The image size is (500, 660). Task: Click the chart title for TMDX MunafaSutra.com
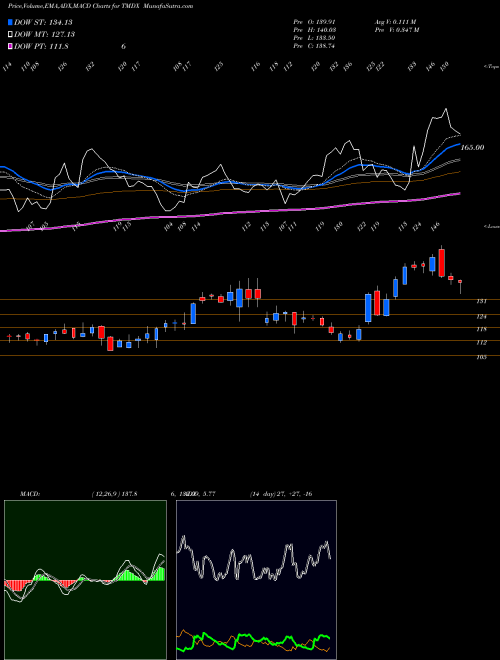pos(101,6)
